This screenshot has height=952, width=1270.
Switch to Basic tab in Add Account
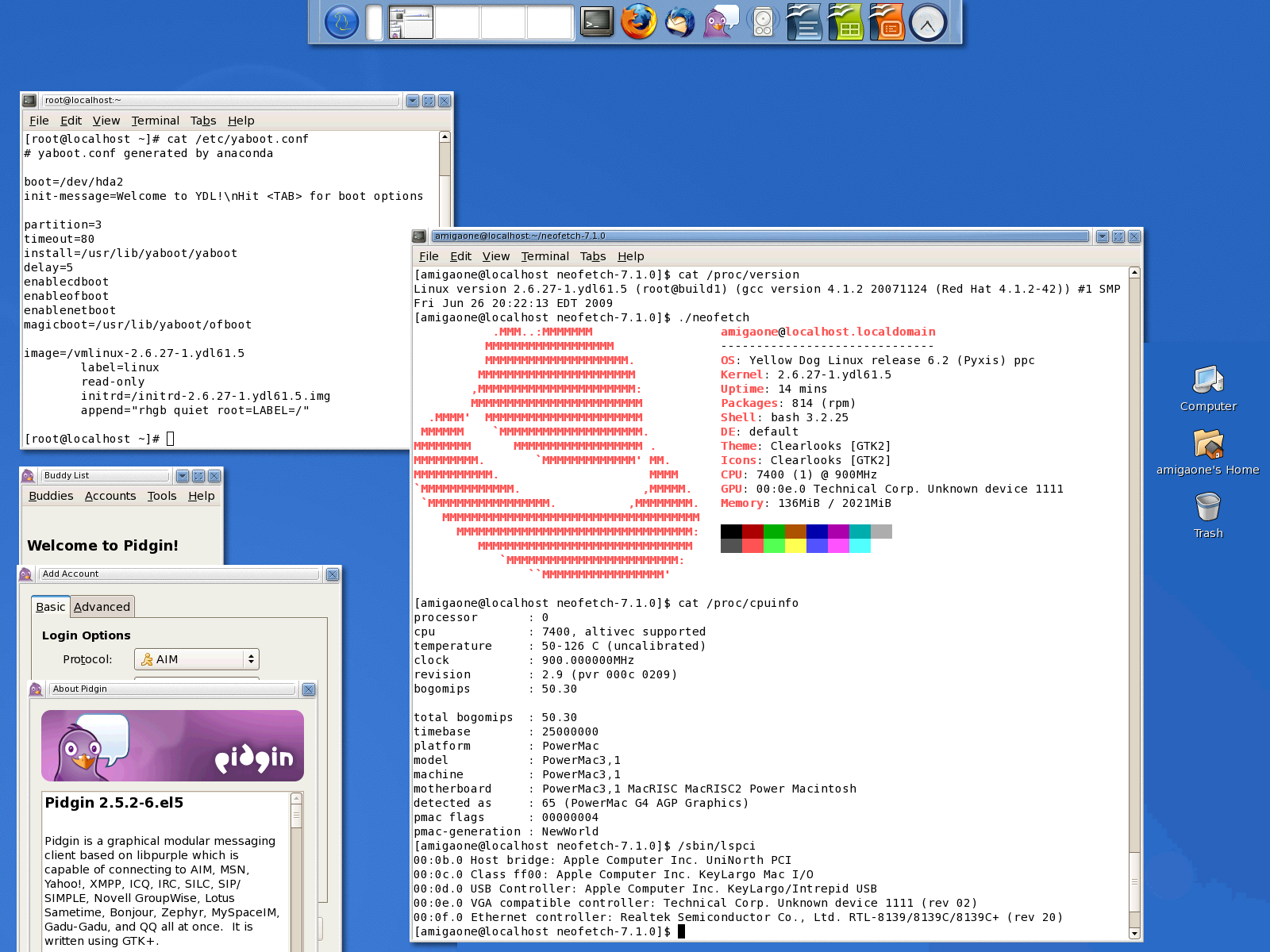click(x=51, y=607)
